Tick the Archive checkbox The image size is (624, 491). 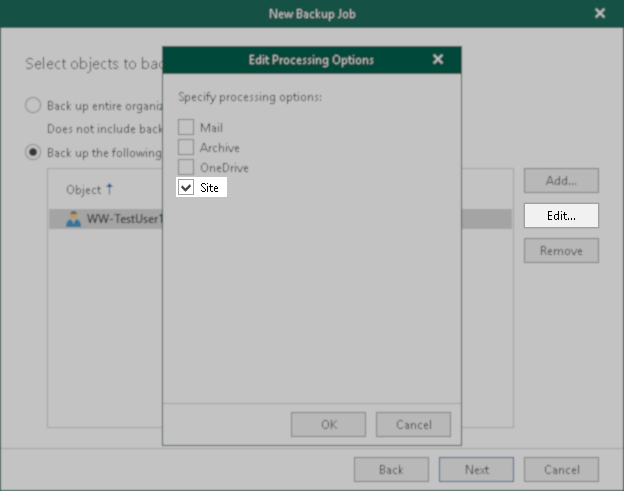(x=186, y=147)
